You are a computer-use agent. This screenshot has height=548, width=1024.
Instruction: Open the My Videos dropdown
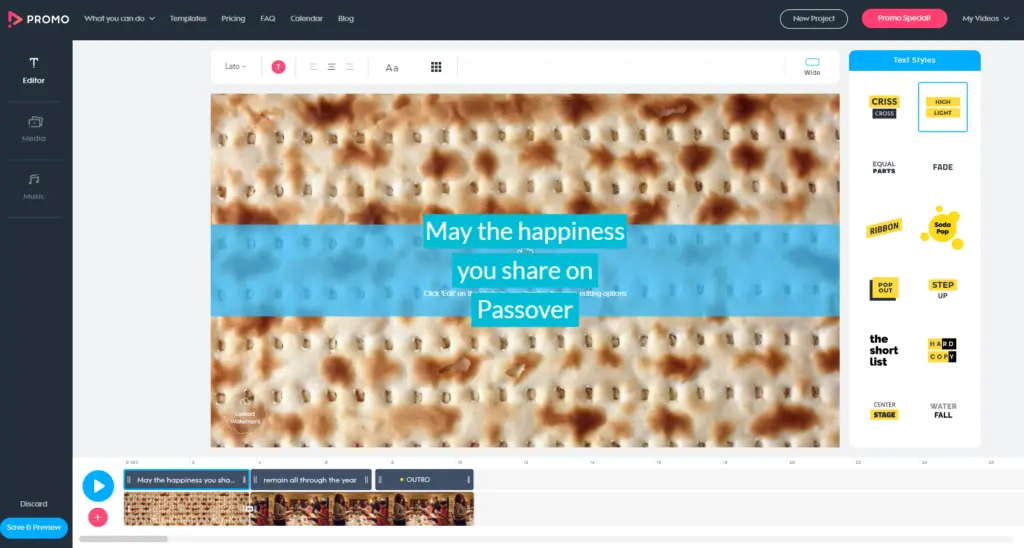tap(984, 18)
